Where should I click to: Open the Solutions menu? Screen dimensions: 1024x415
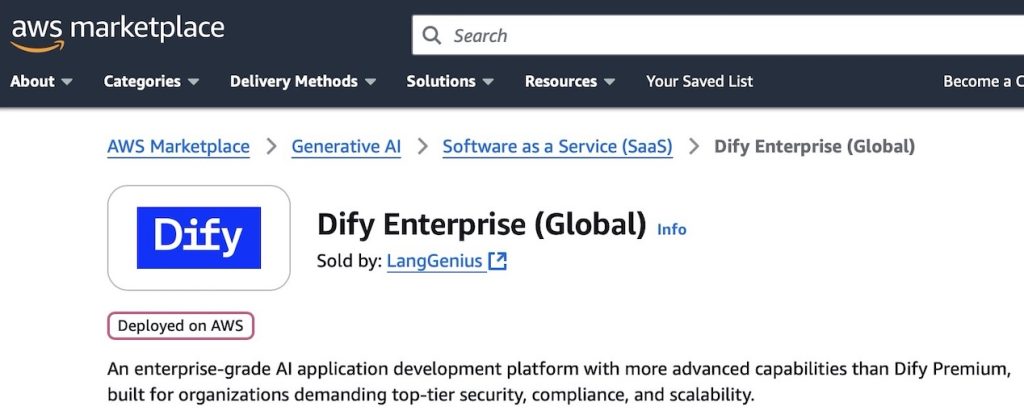(450, 81)
